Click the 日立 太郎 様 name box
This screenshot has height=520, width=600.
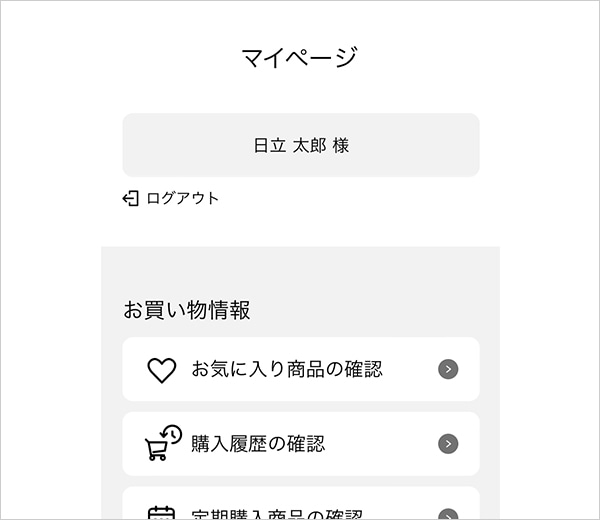point(300,145)
